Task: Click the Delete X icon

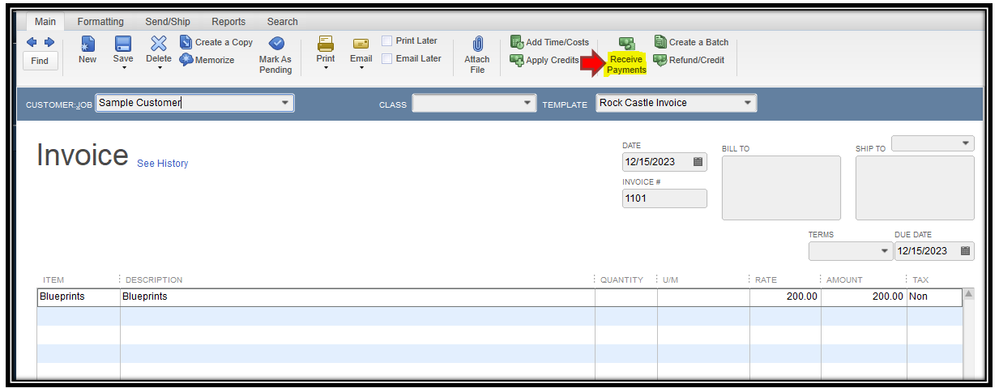Action: click(158, 43)
